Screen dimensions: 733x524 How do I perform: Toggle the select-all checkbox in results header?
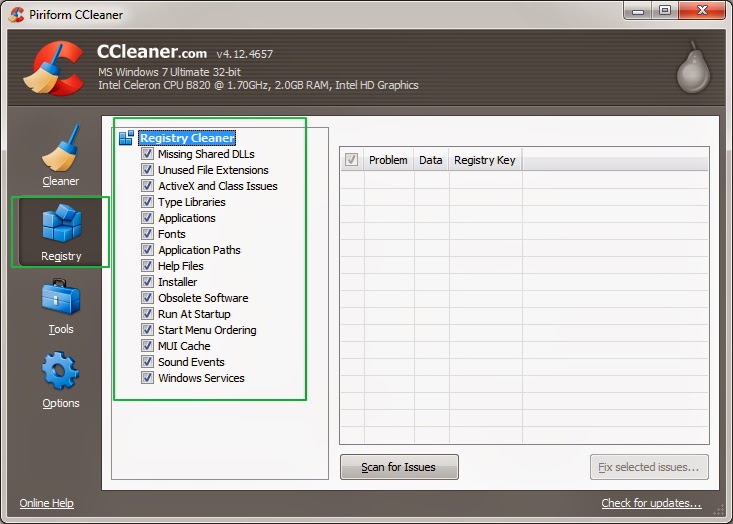point(352,160)
